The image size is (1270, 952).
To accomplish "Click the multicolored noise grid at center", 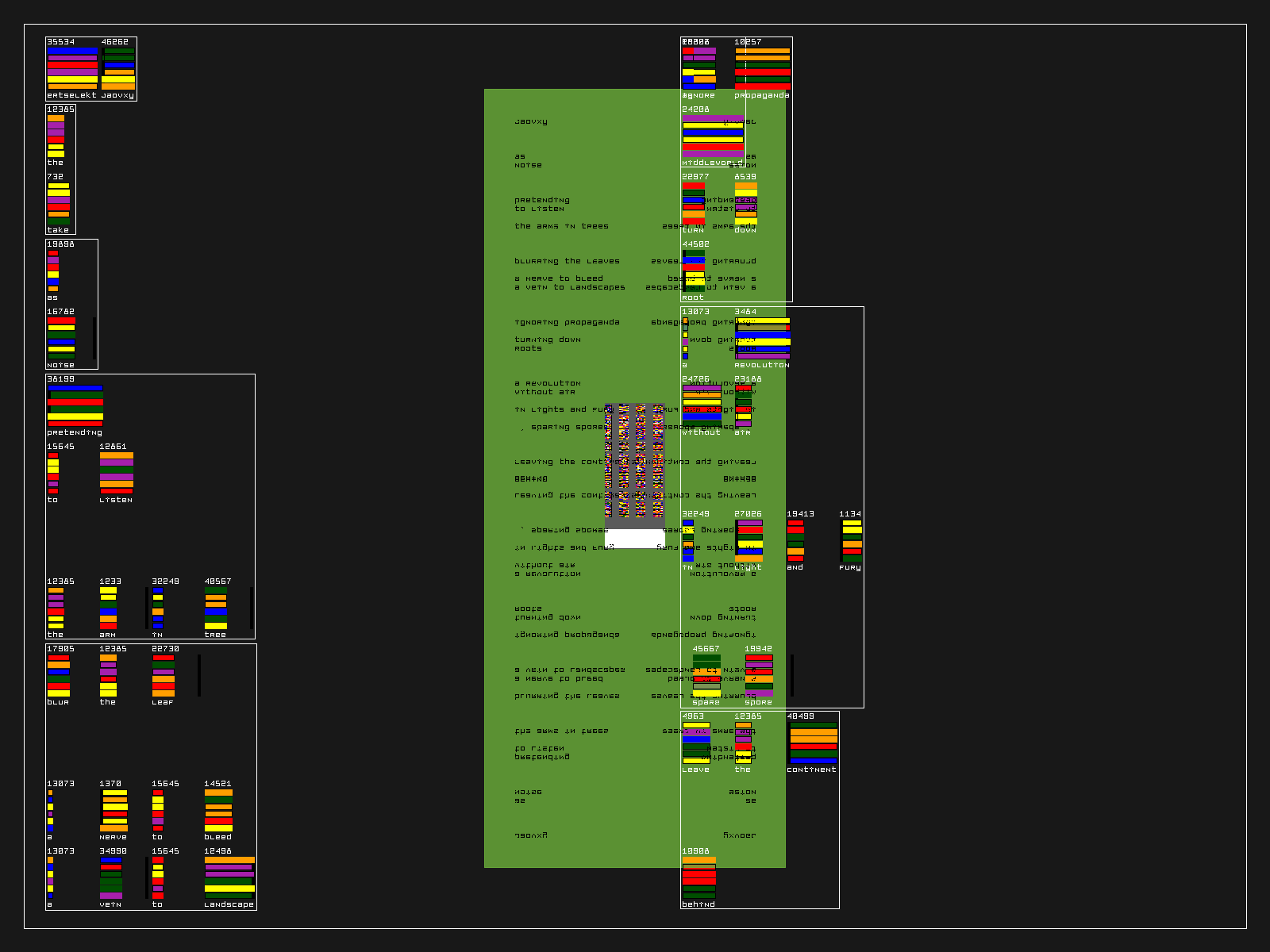I will point(634,461).
